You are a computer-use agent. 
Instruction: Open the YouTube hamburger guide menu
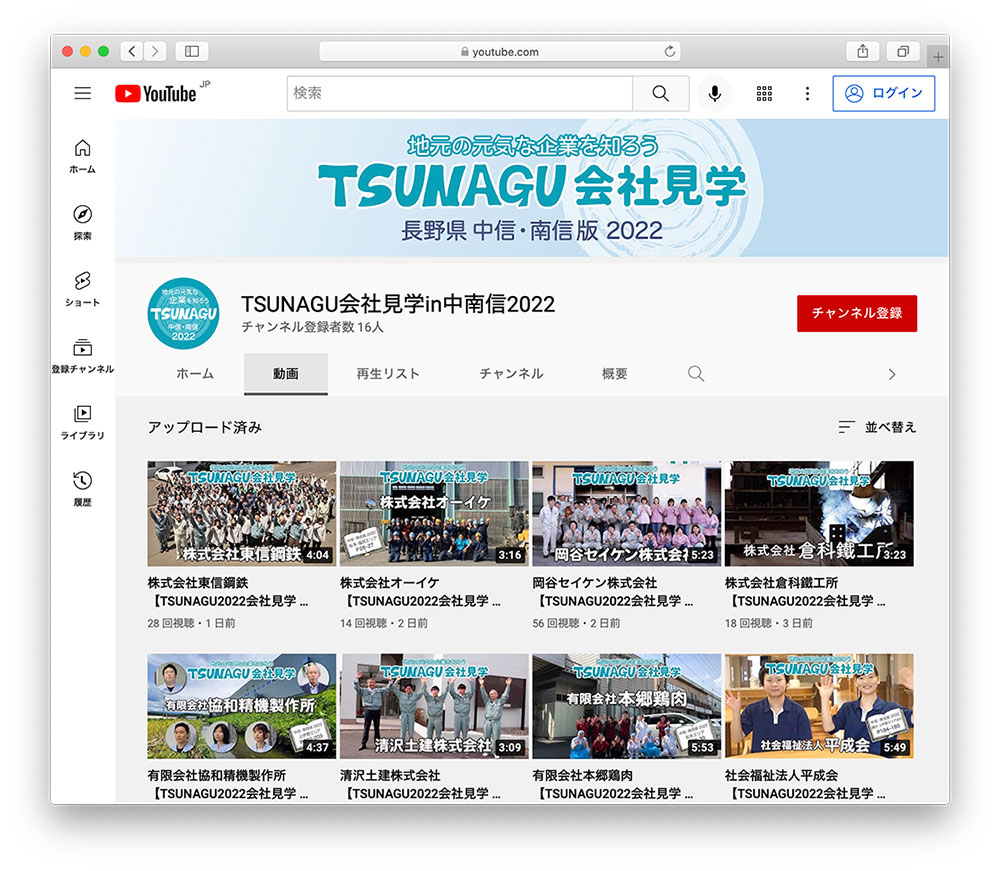[x=82, y=93]
